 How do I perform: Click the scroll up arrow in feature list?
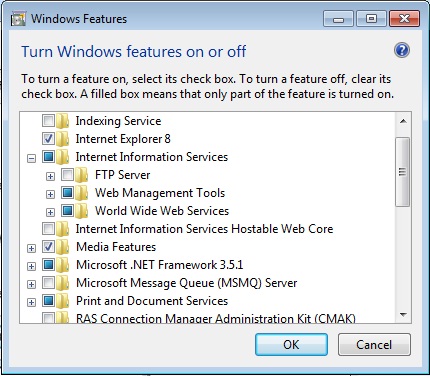(403, 121)
